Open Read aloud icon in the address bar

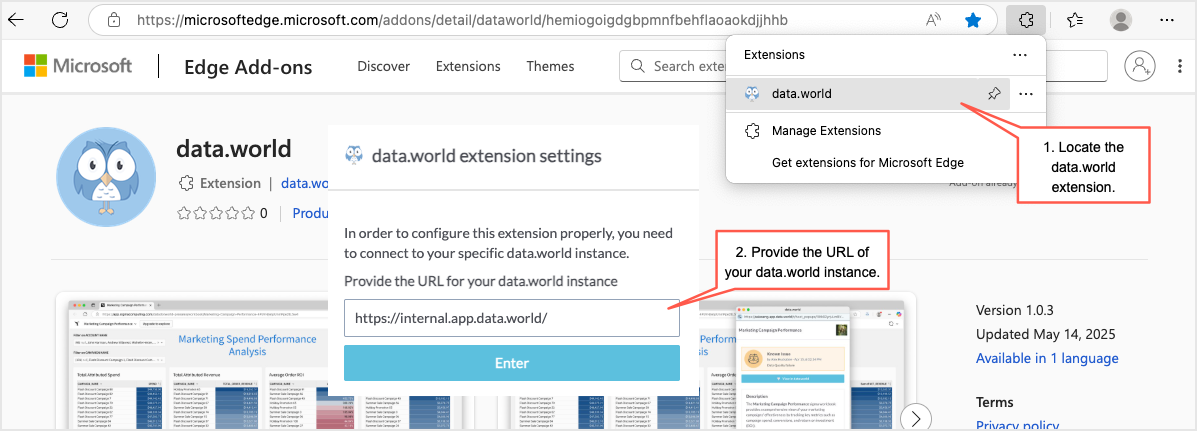(x=934, y=21)
